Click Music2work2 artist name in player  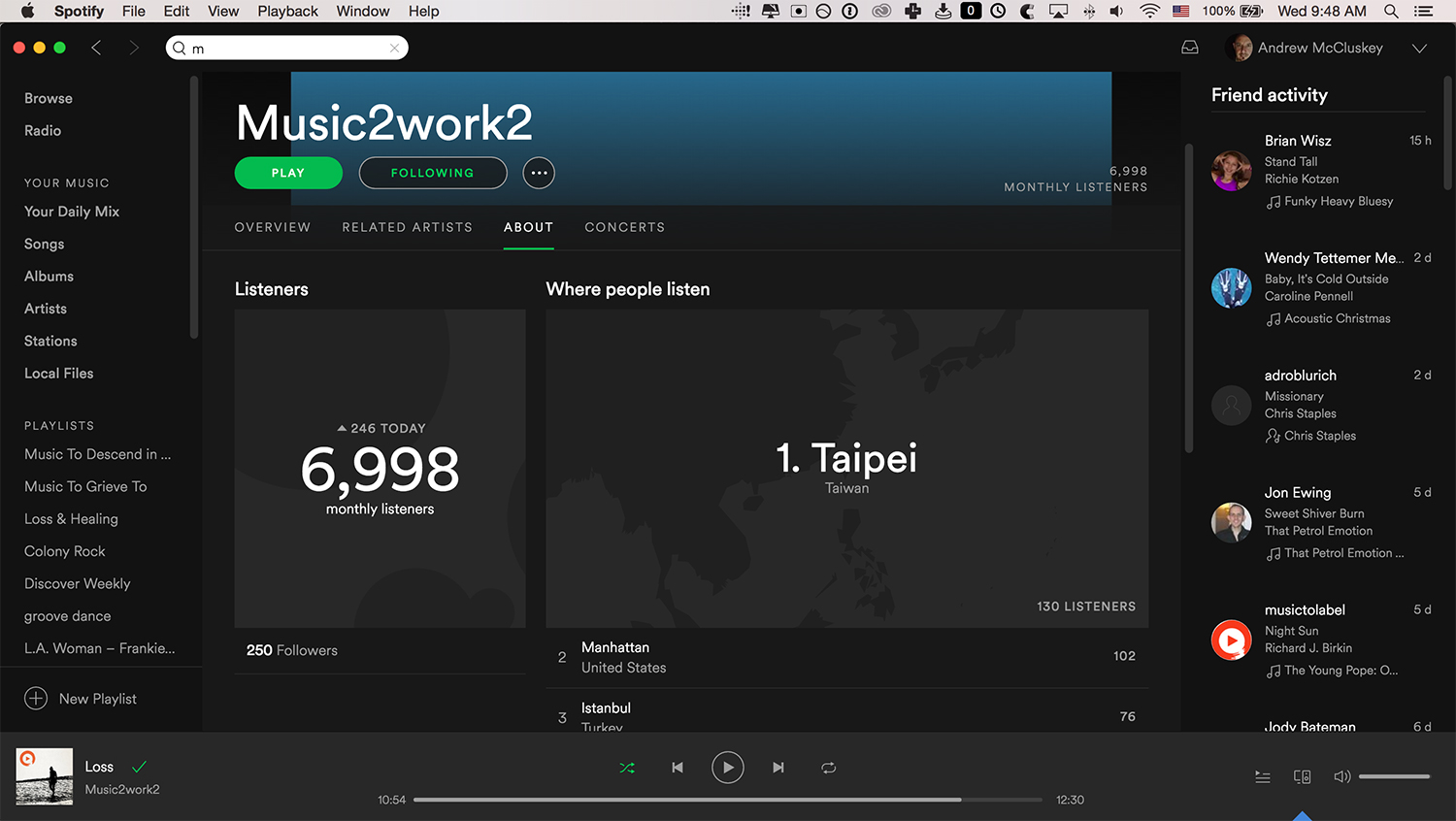coord(122,789)
